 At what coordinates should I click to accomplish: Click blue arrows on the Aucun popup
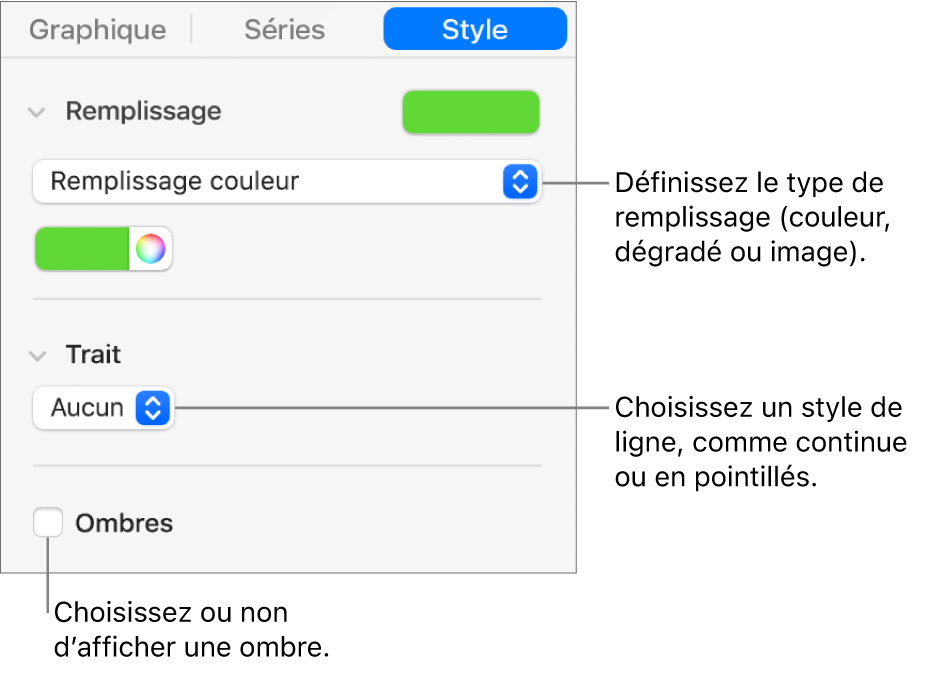pyautogui.click(x=153, y=408)
